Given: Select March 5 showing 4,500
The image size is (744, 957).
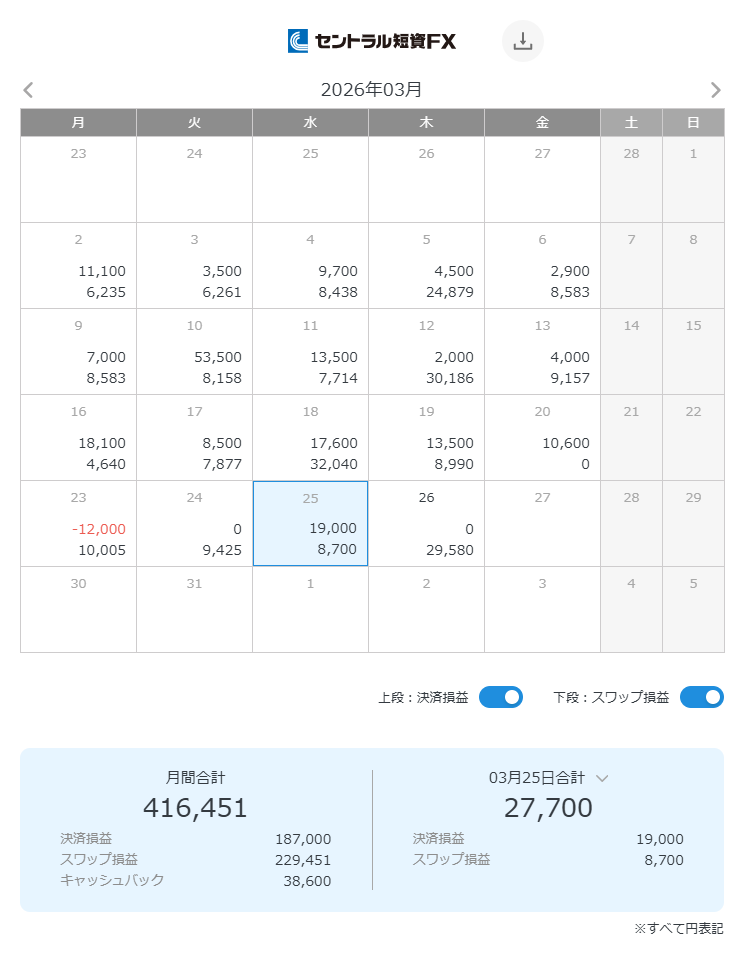Looking at the screenshot, I should [x=426, y=265].
